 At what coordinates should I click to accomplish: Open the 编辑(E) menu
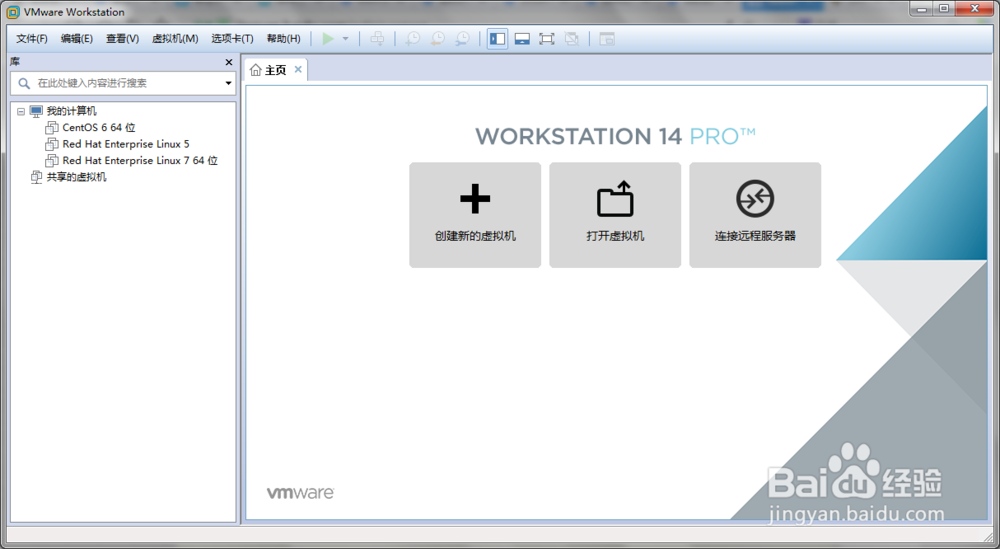coord(77,39)
